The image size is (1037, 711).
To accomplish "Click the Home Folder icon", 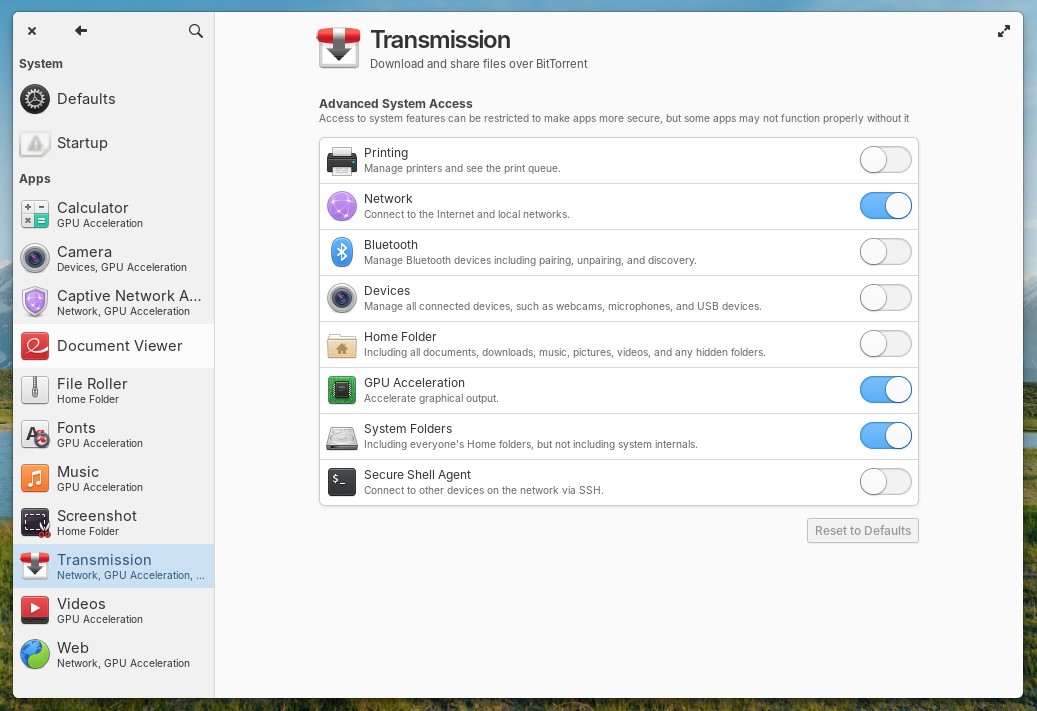I will point(342,345).
